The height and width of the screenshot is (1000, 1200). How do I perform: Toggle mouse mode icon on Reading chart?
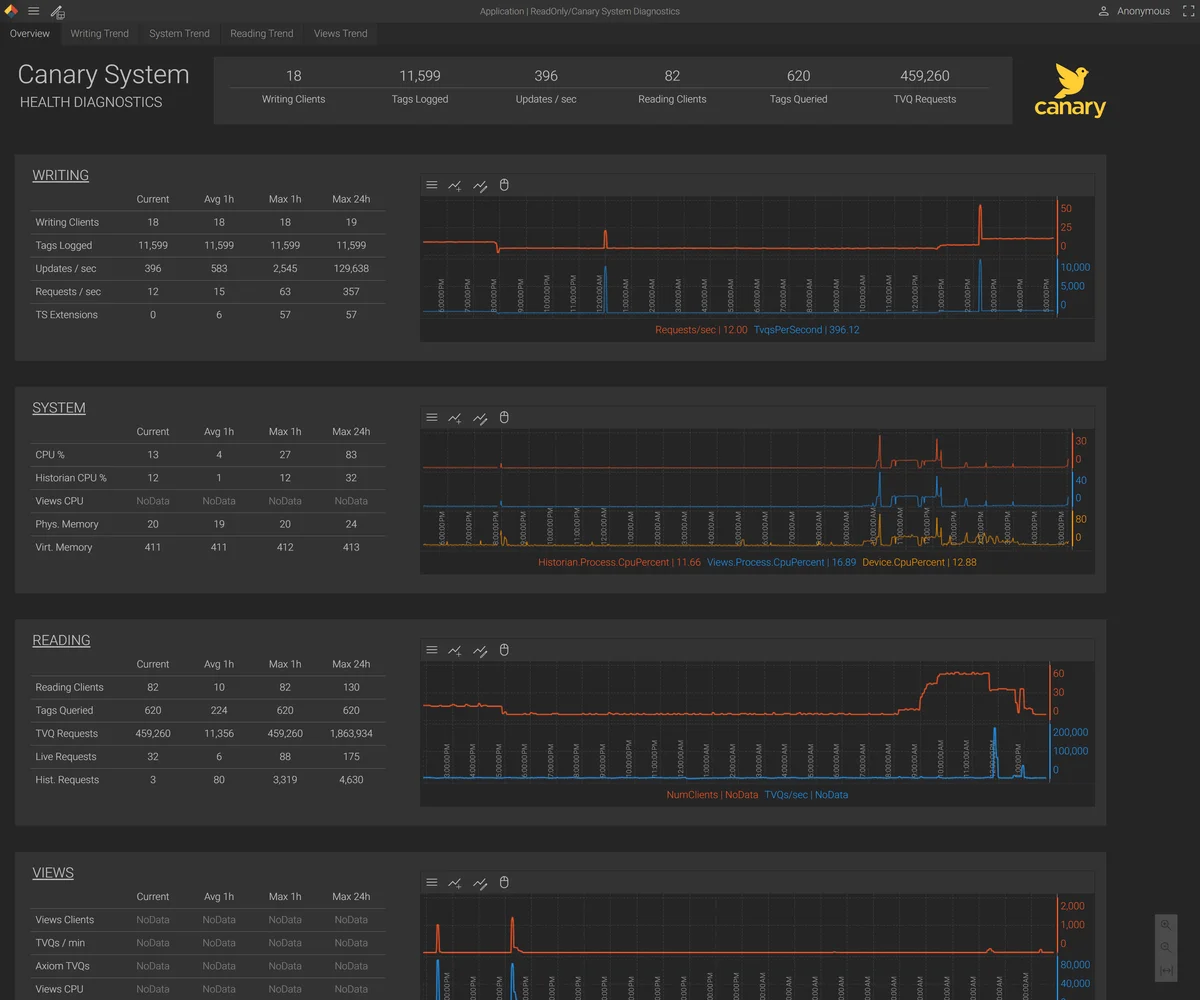coord(504,650)
